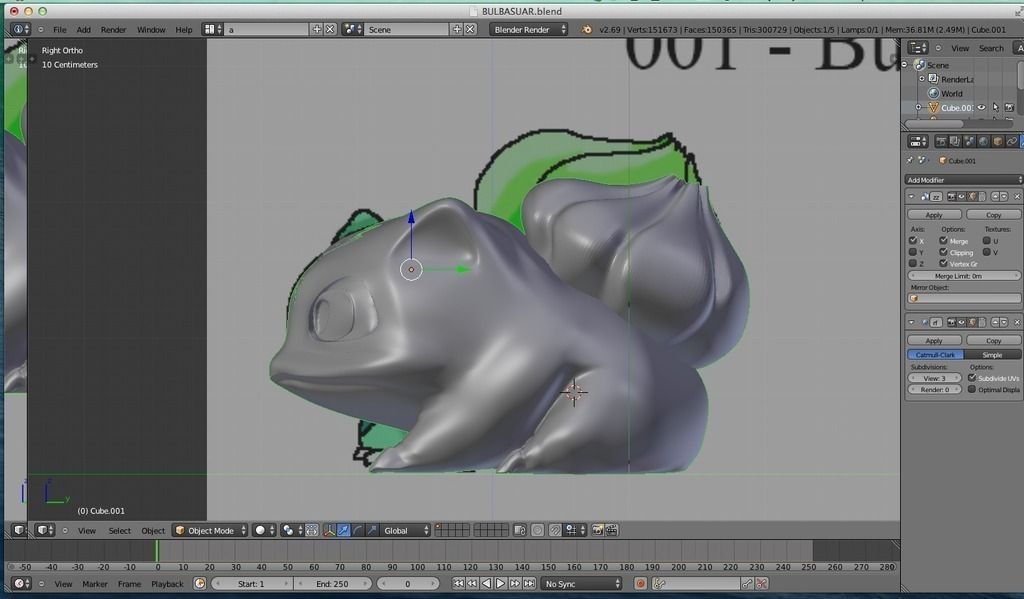Toggle Subdivide UVs checkbox
Screen dimensions: 1024x599
[972, 378]
